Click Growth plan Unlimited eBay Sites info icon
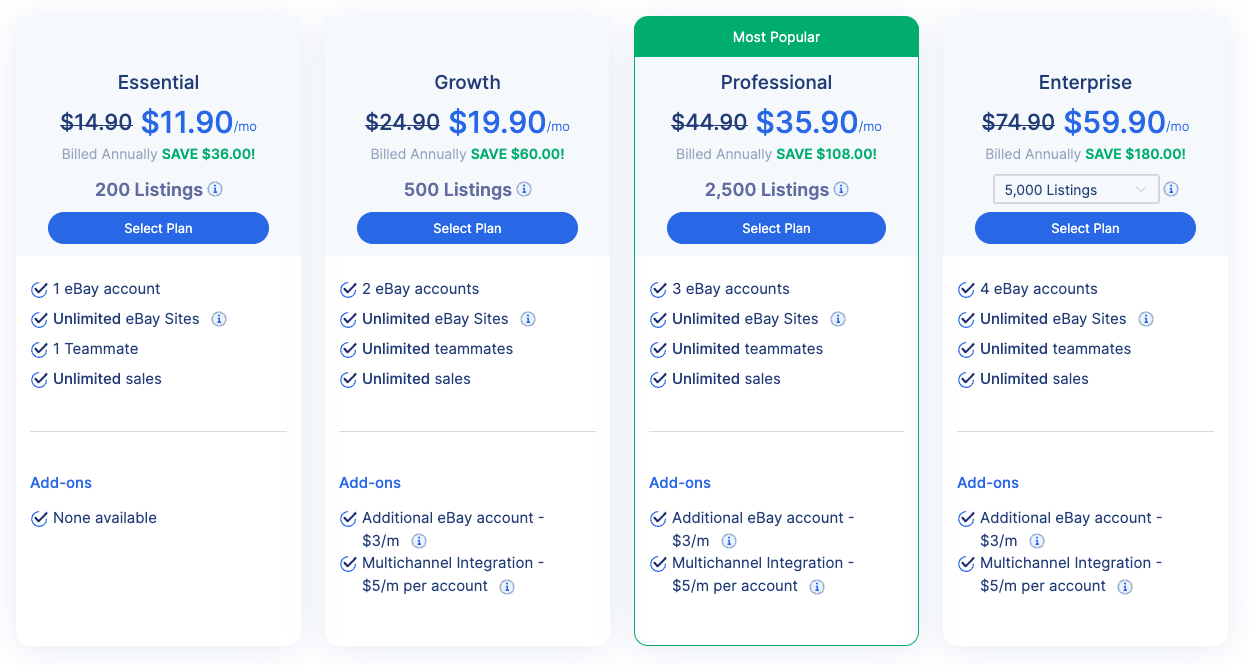1249x665 pixels. (528, 319)
